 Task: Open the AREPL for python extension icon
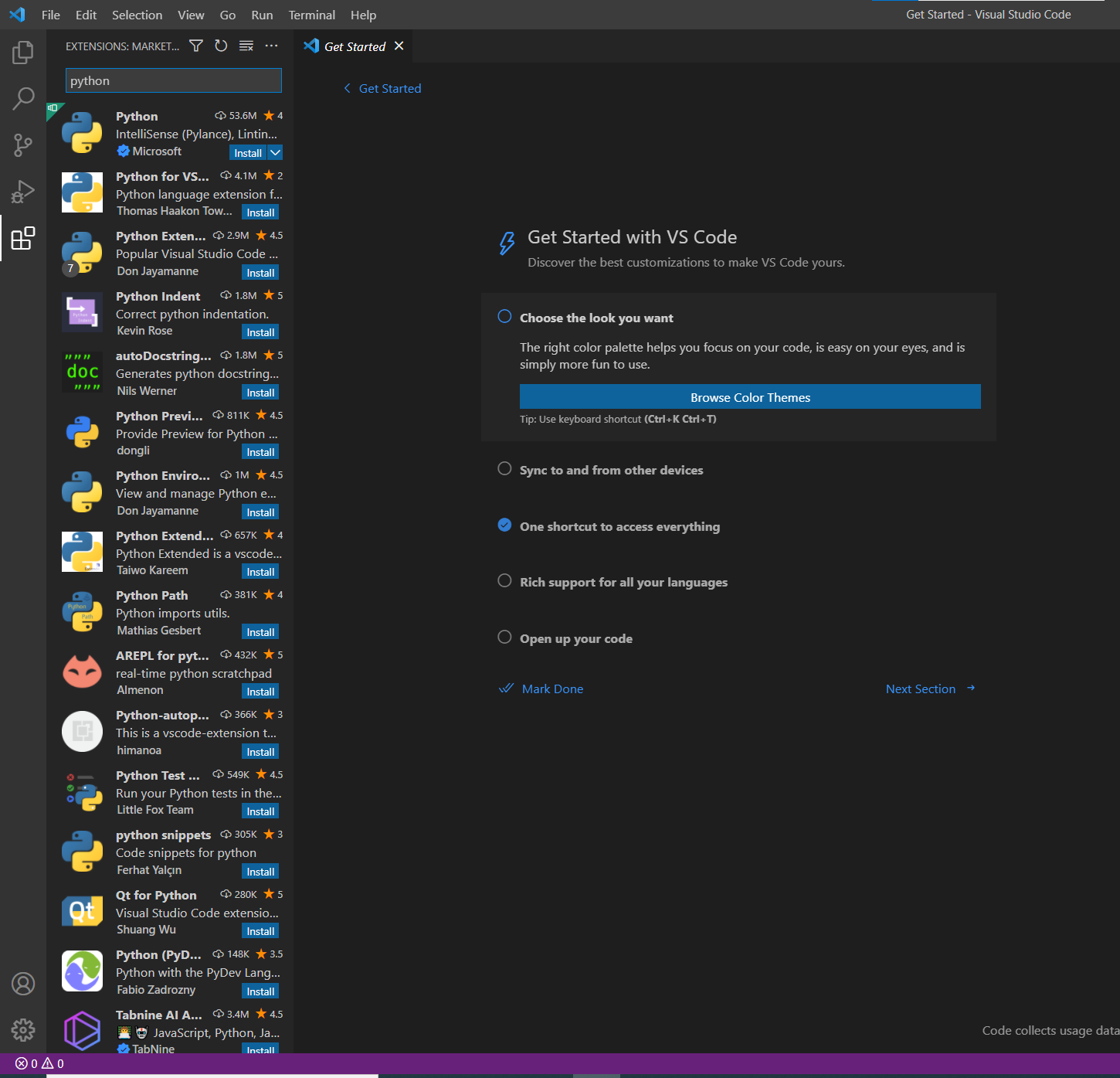[x=82, y=672]
